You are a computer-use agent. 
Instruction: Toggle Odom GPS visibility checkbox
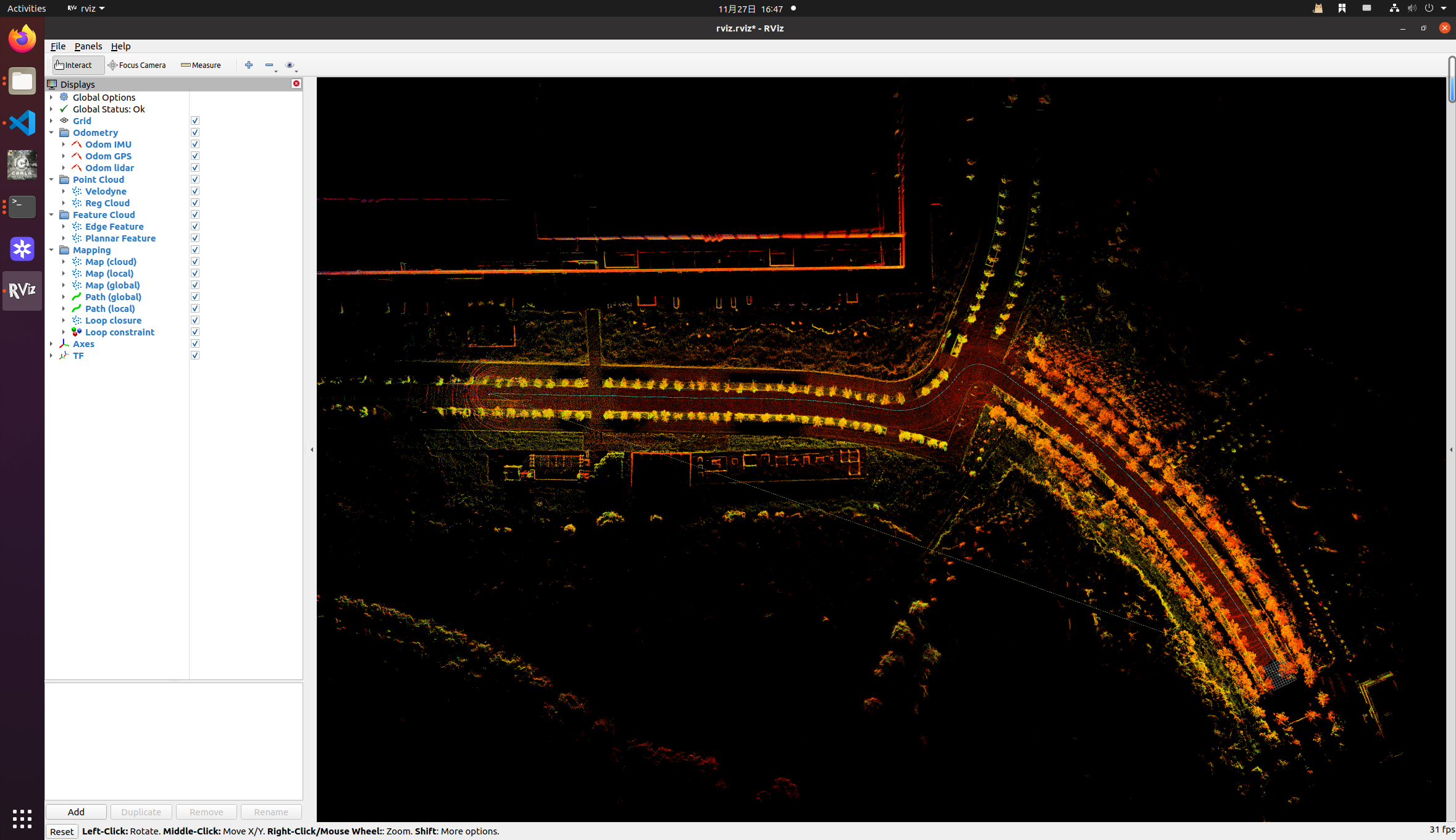195,156
